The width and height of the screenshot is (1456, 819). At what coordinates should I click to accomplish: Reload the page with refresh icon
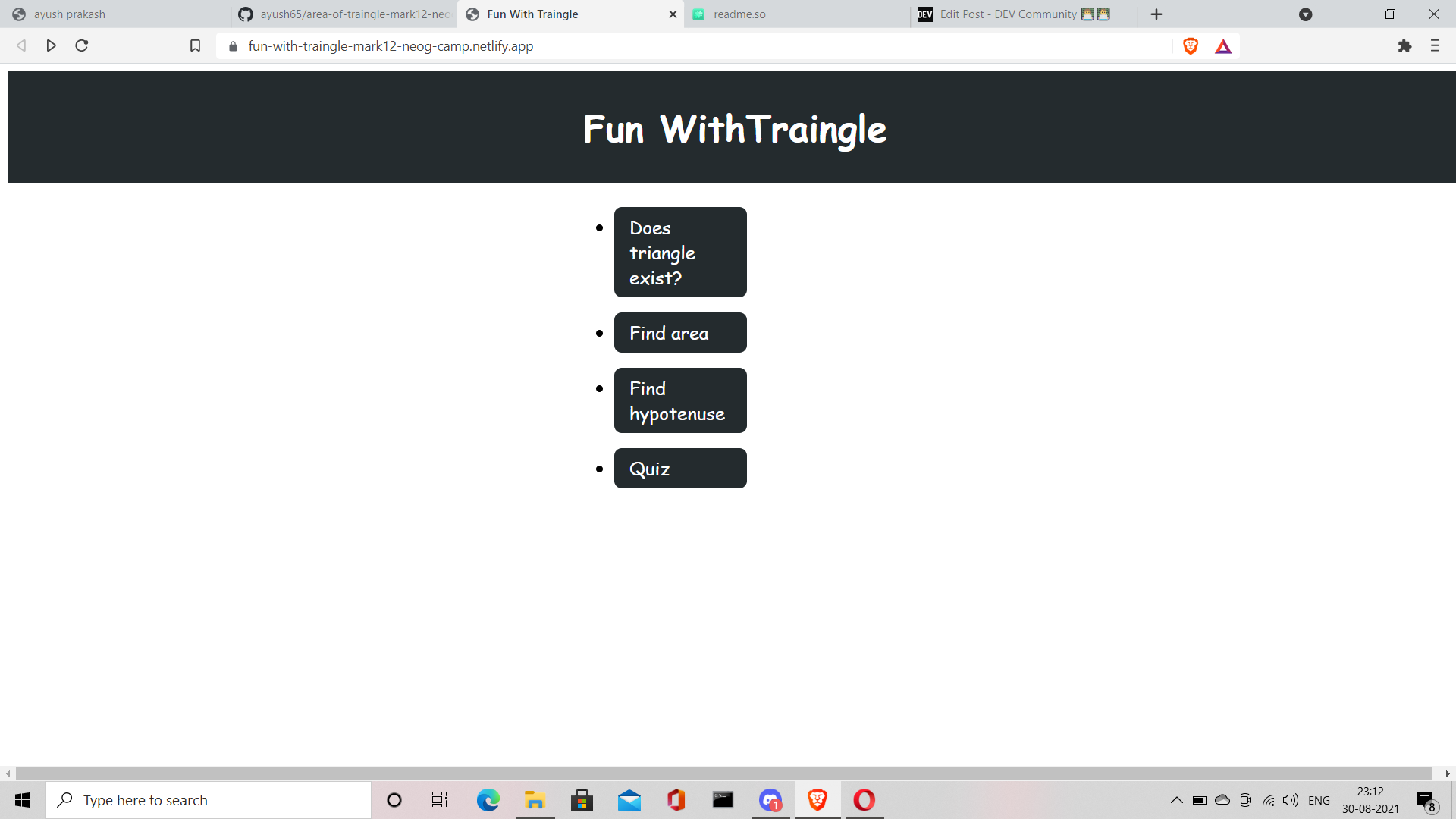(82, 46)
